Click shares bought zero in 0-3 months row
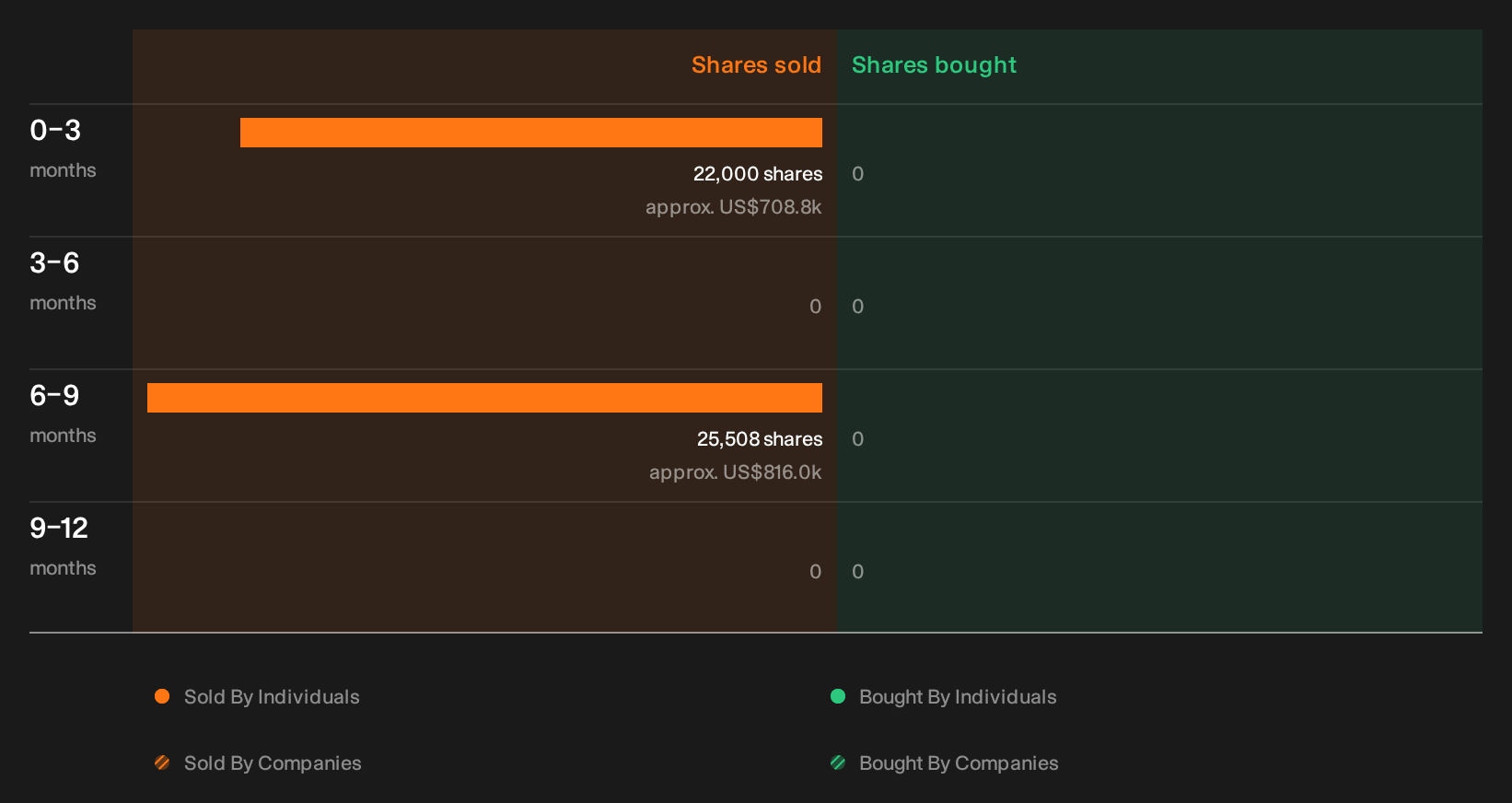The image size is (1512, 803). [857, 174]
